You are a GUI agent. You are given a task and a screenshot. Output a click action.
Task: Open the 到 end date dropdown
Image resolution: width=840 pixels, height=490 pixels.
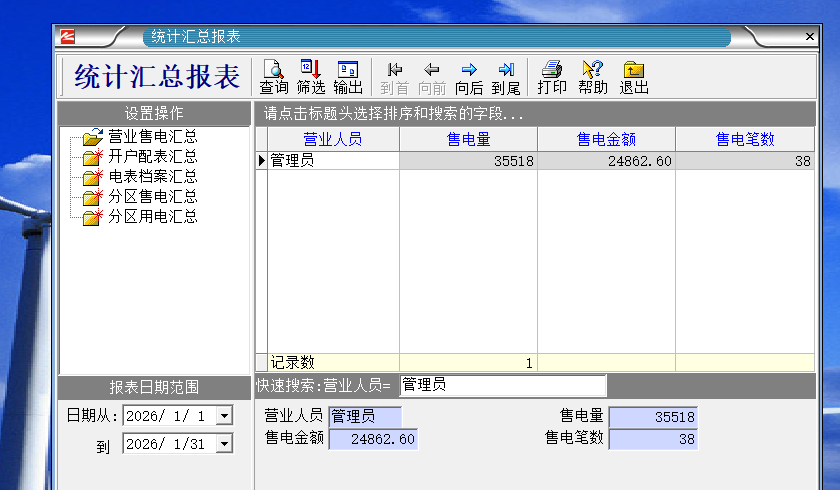pyautogui.click(x=223, y=444)
